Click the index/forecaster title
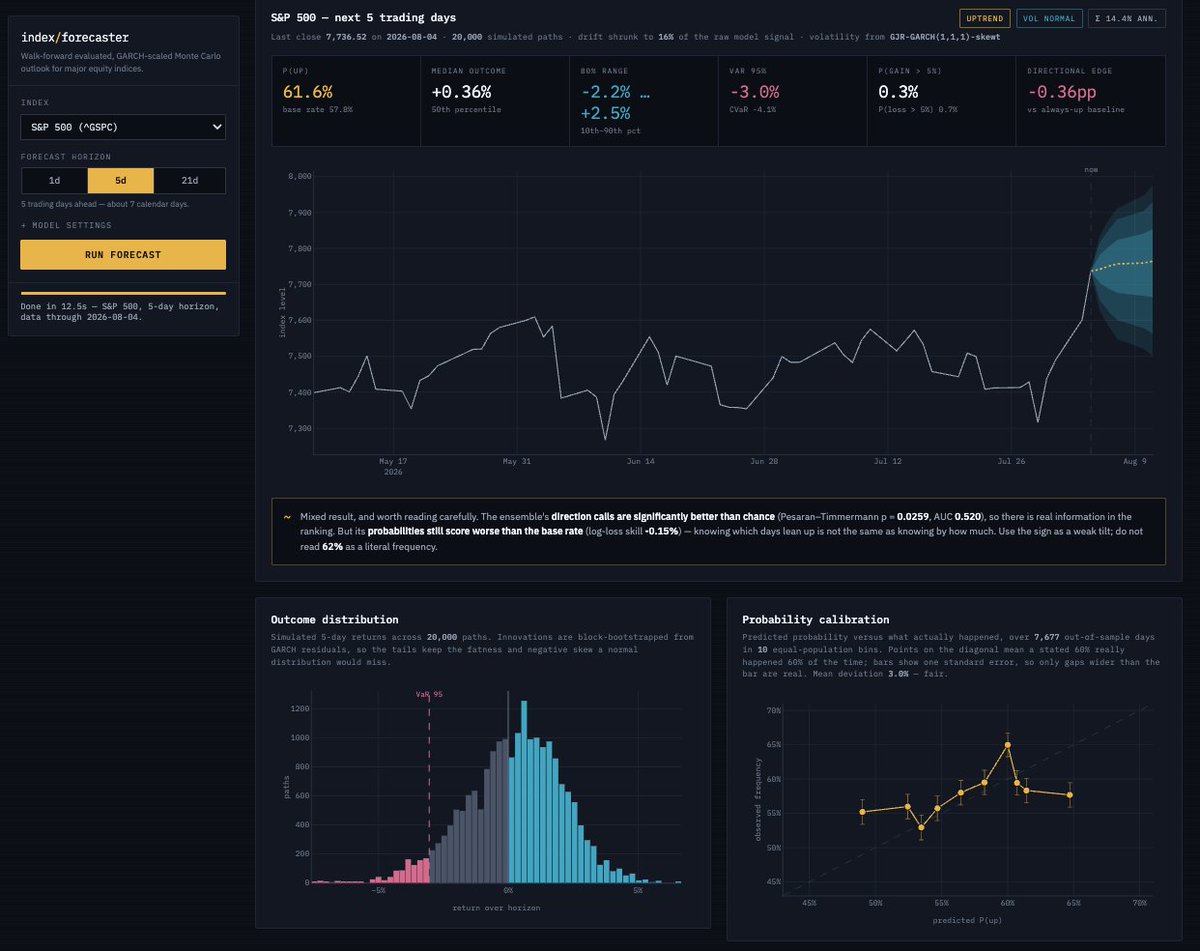 [75, 37]
